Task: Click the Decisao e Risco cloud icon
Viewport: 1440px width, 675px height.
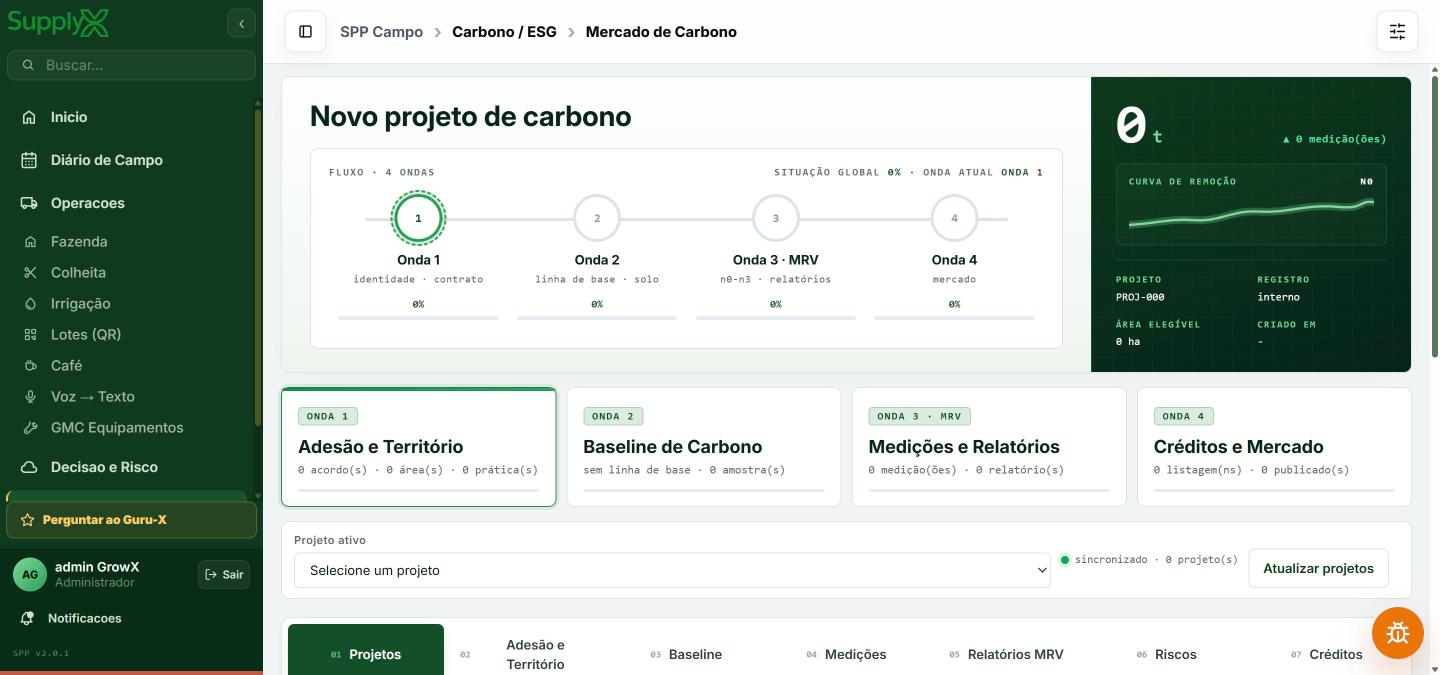Action: click(29, 467)
